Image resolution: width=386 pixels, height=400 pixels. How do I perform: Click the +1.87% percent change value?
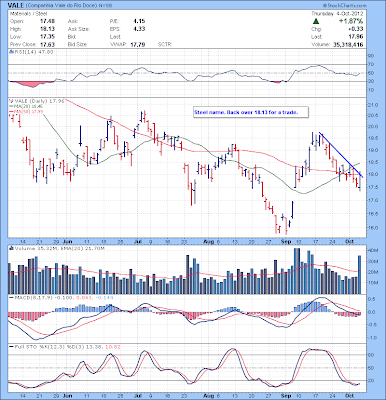(x=351, y=21)
